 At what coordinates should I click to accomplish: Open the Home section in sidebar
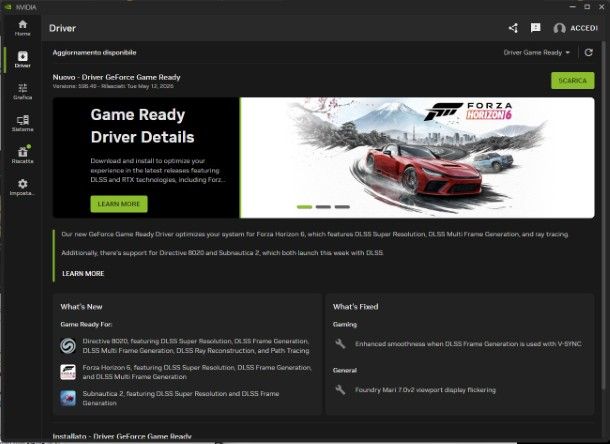[23, 28]
